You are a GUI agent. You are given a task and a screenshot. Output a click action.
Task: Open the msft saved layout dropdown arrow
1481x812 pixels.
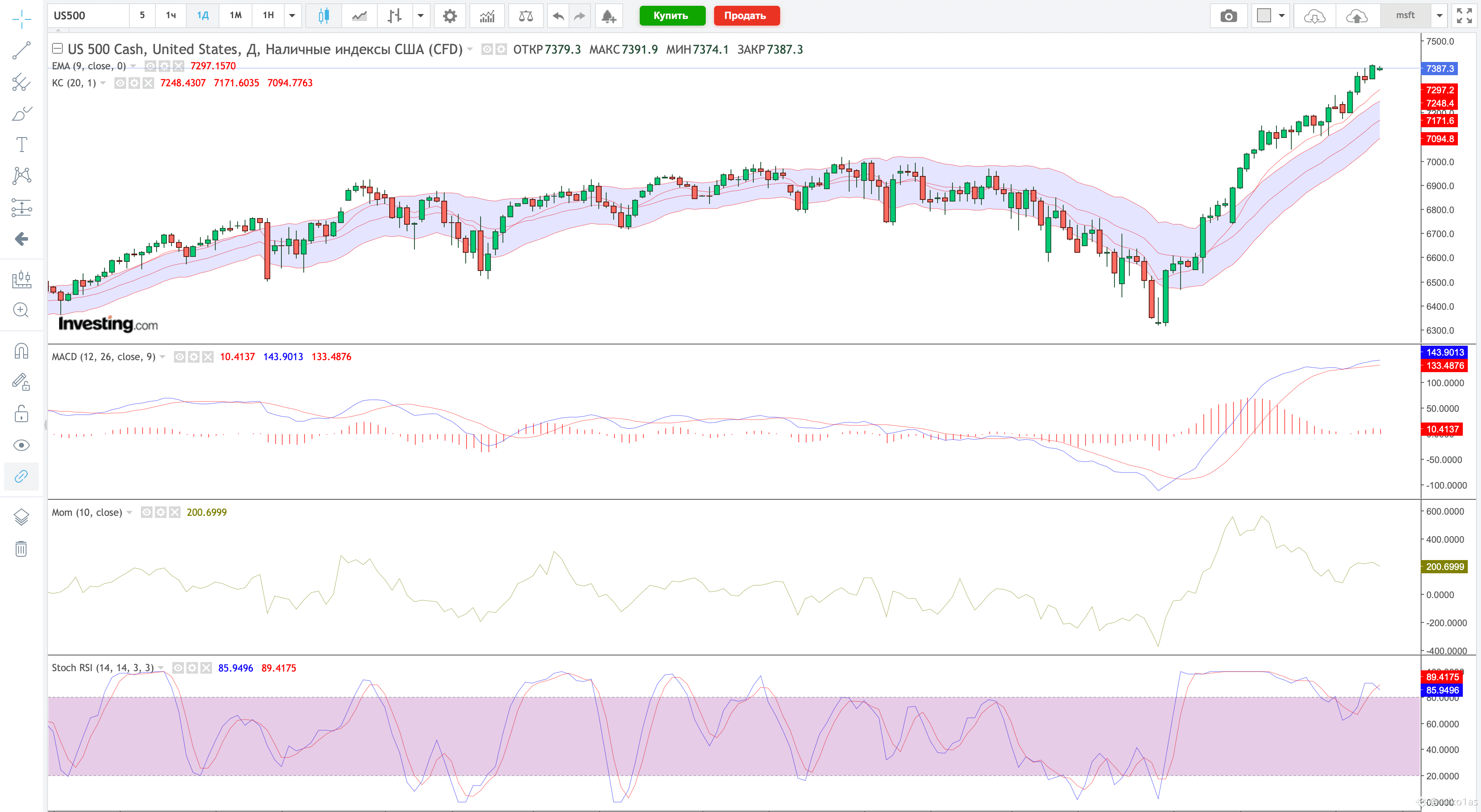[1440, 16]
